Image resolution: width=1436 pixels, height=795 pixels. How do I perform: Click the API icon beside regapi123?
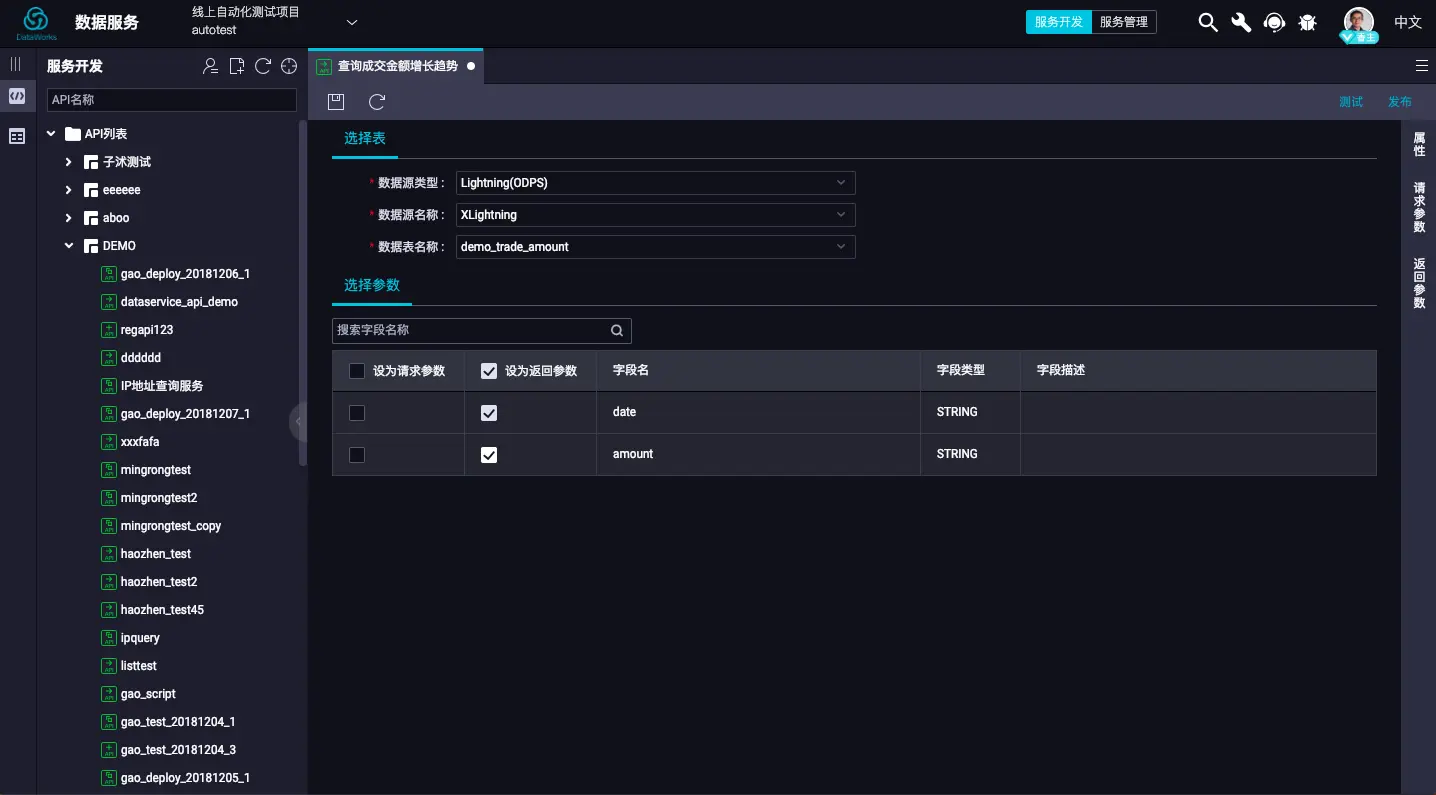coord(109,330)
